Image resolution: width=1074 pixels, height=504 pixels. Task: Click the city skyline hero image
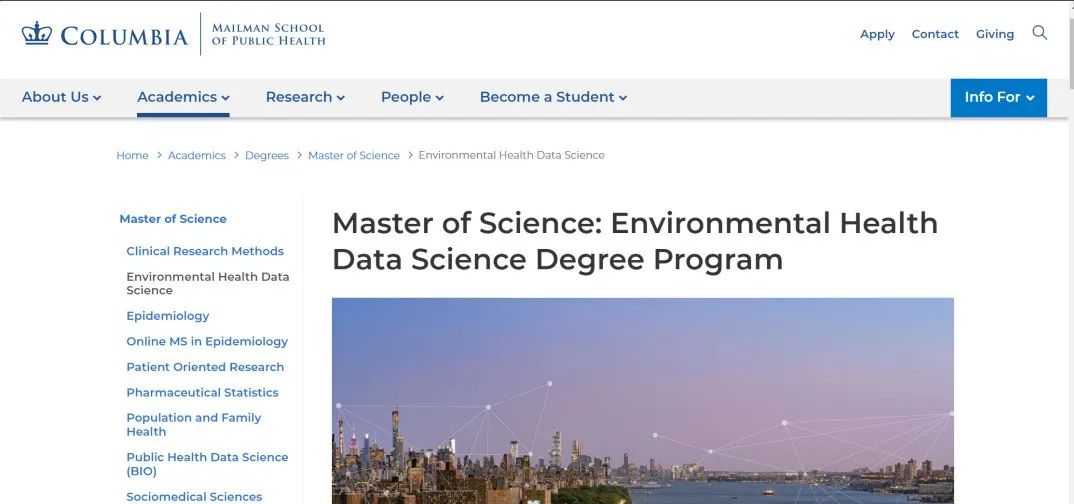point(642,400)
